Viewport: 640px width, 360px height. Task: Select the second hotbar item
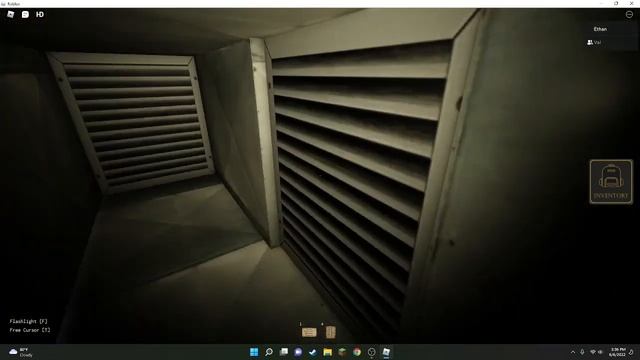point(331,332)
